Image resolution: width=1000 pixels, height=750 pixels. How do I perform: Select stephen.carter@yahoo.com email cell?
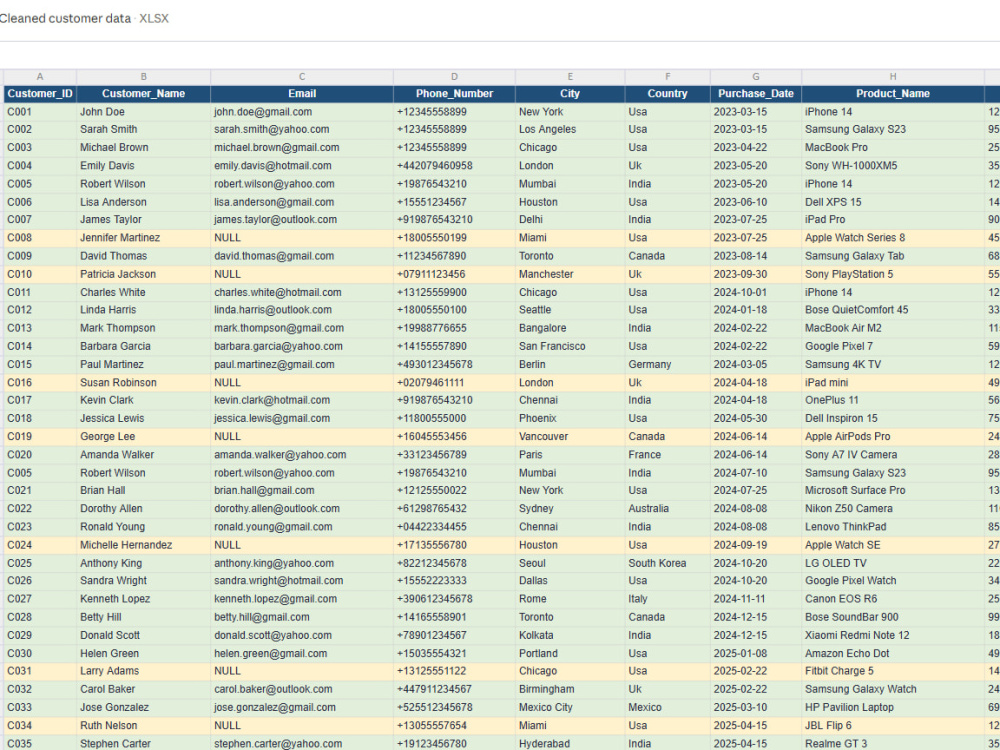coord(302,743)
